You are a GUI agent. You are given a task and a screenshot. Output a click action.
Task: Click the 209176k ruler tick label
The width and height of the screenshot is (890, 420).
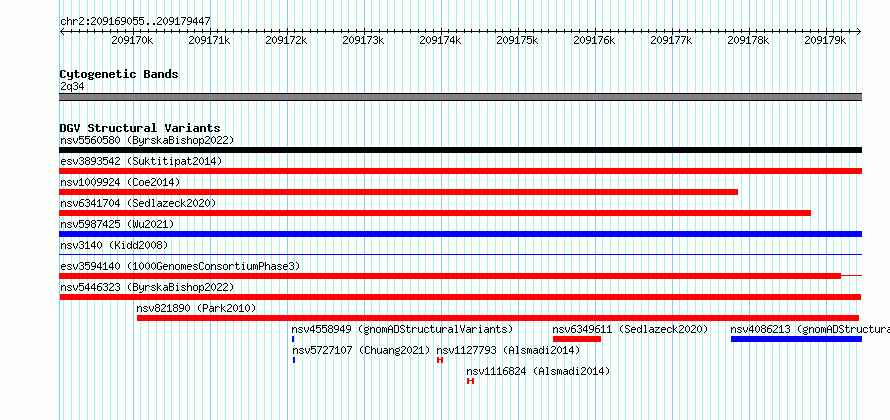click(x=594, y=40)
